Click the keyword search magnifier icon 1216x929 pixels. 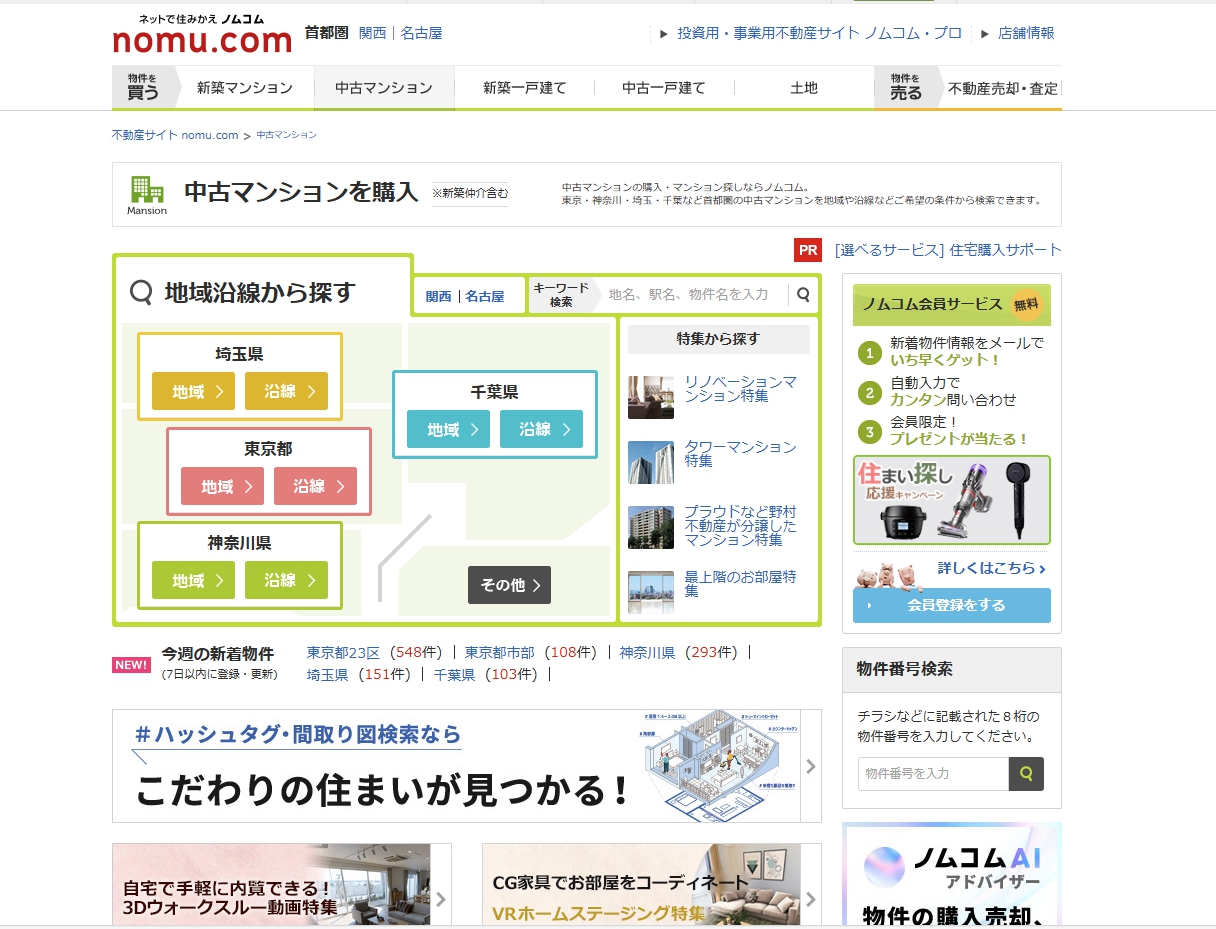[803, 295]
